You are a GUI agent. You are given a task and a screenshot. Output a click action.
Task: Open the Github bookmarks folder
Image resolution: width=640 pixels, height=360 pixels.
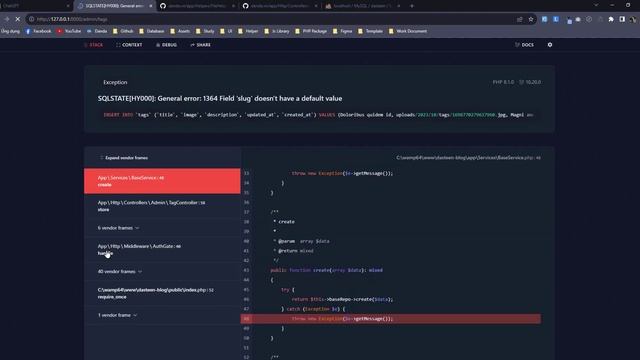click(123, 31)
